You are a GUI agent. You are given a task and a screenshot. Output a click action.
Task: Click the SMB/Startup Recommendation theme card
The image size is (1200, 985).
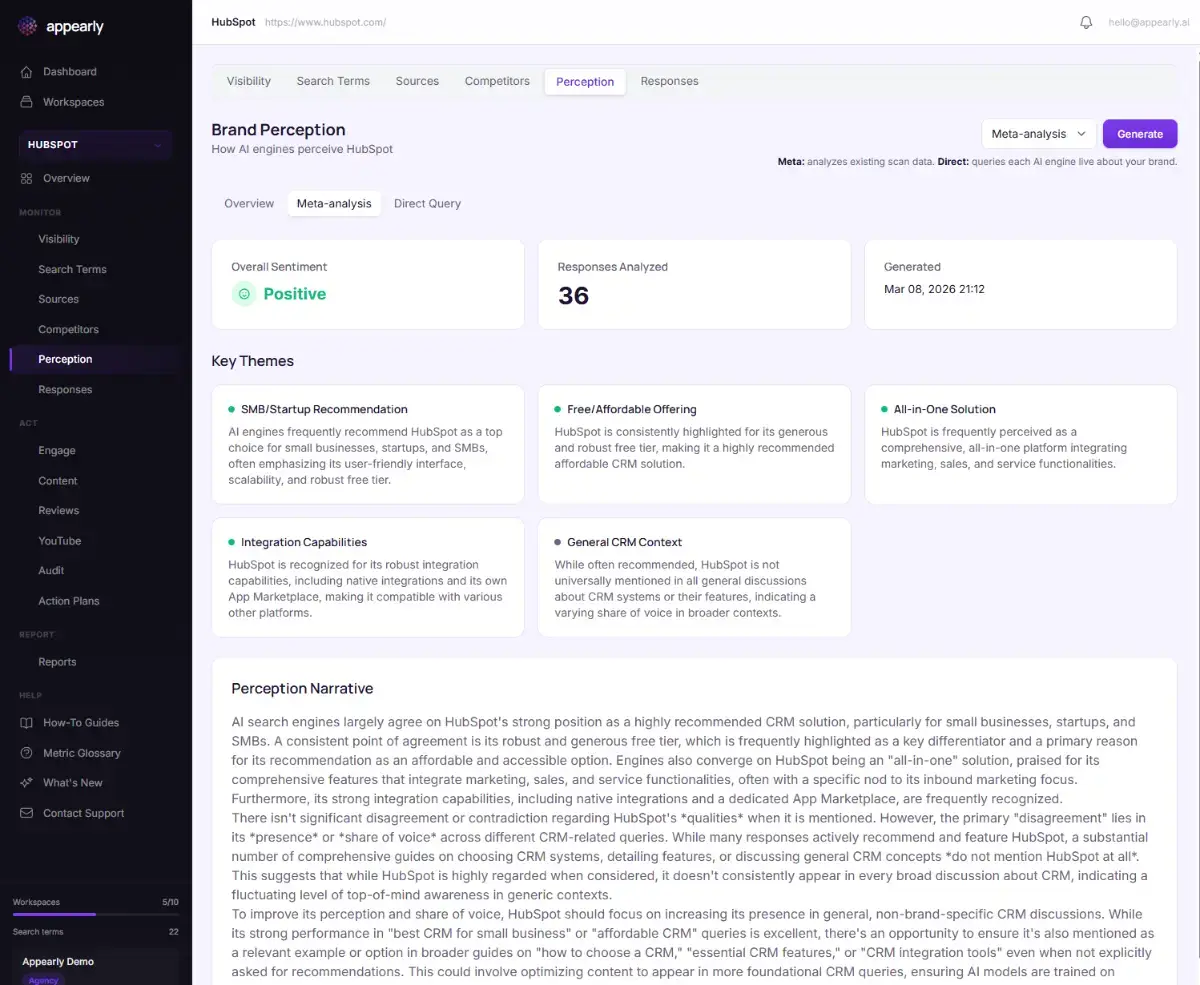coord(368,444)
